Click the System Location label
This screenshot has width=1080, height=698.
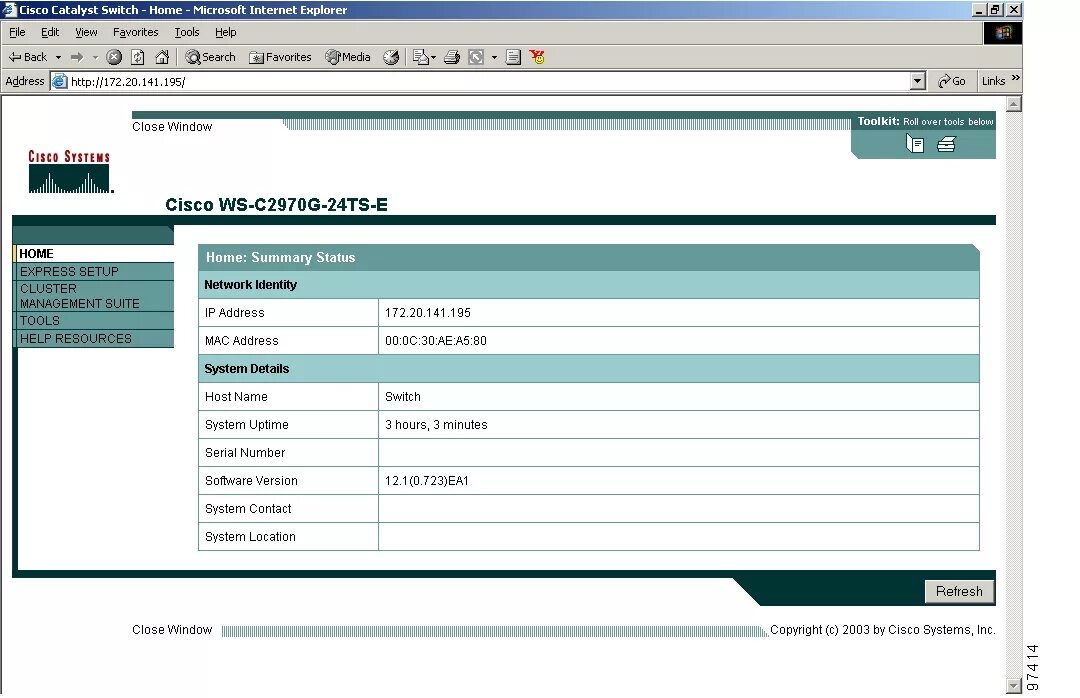coord(250,537)
